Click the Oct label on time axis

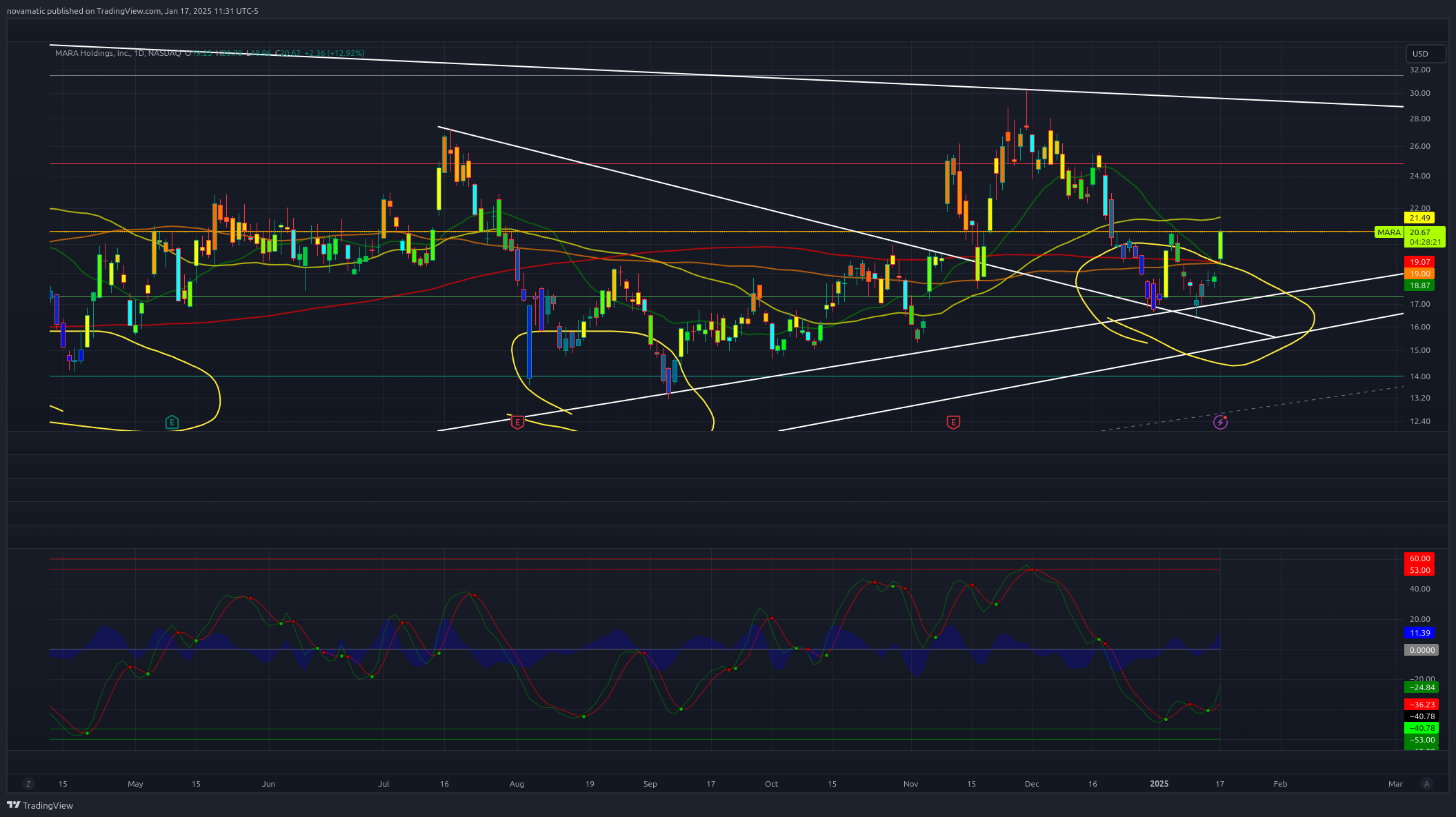pos(771,784)
